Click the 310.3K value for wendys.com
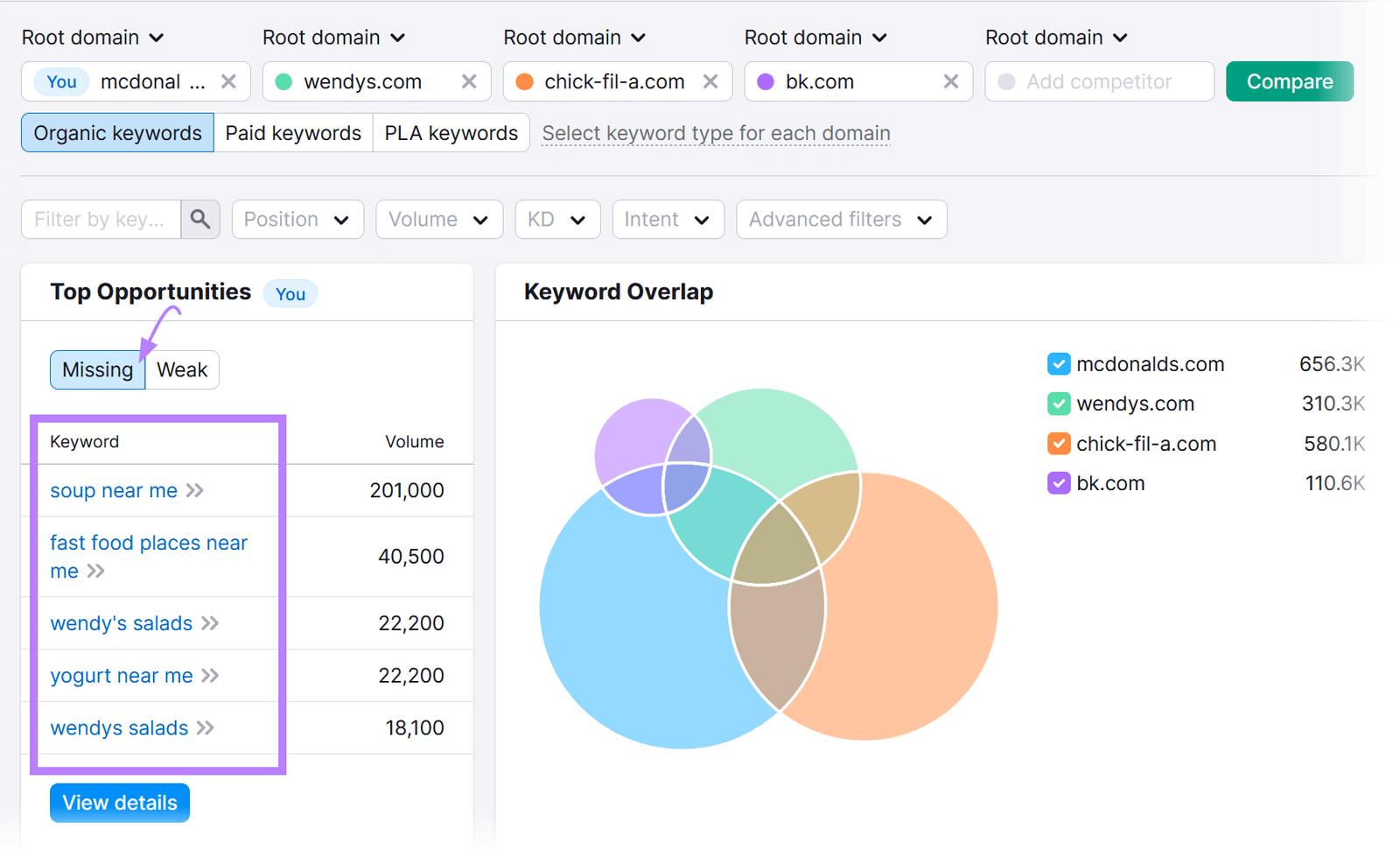Image resolution: width=1400 pixels, height=850 pixels. pos(1333,404)
